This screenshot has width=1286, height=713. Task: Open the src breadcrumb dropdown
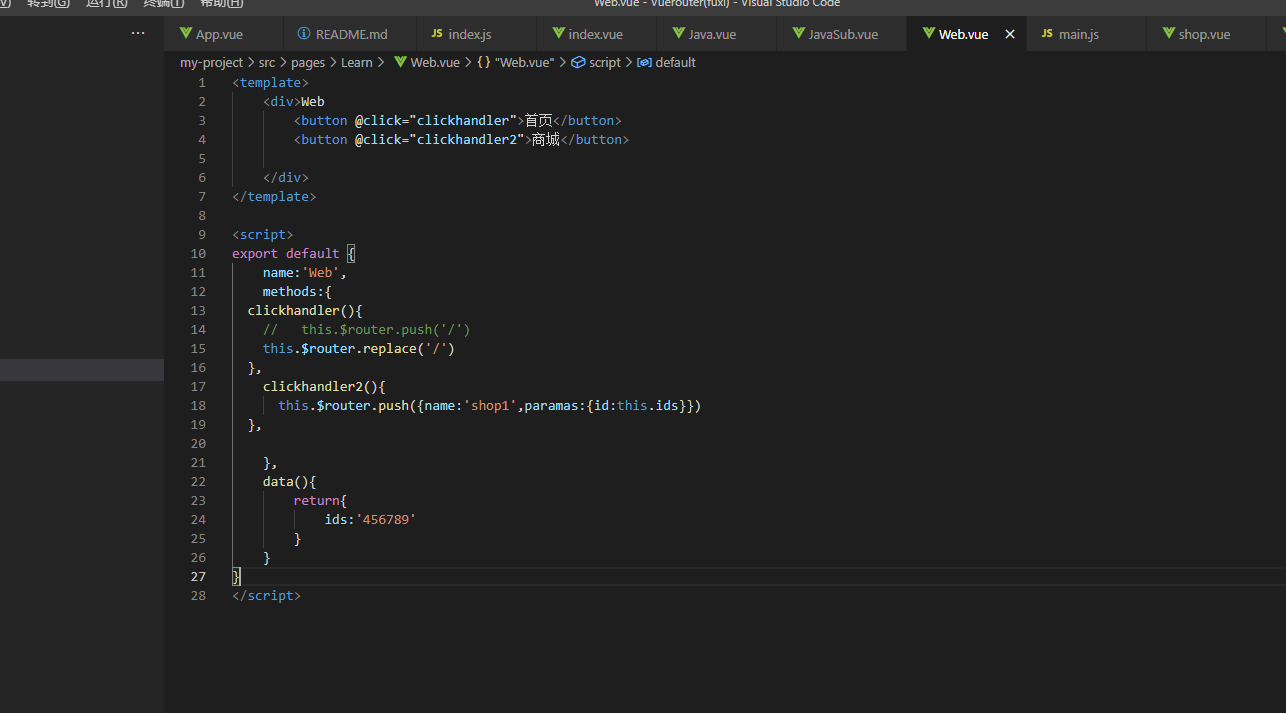point(267,62)
